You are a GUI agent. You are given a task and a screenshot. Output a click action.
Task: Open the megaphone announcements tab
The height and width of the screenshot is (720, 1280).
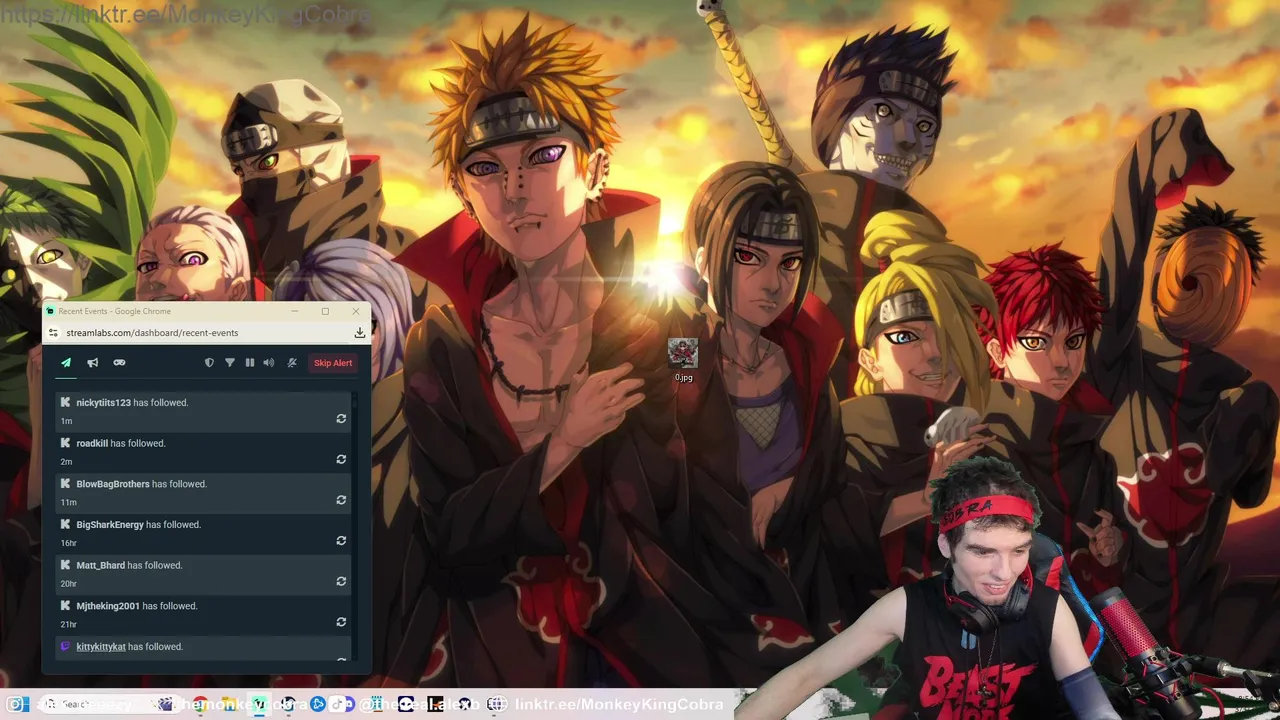(x=93, y=363)
